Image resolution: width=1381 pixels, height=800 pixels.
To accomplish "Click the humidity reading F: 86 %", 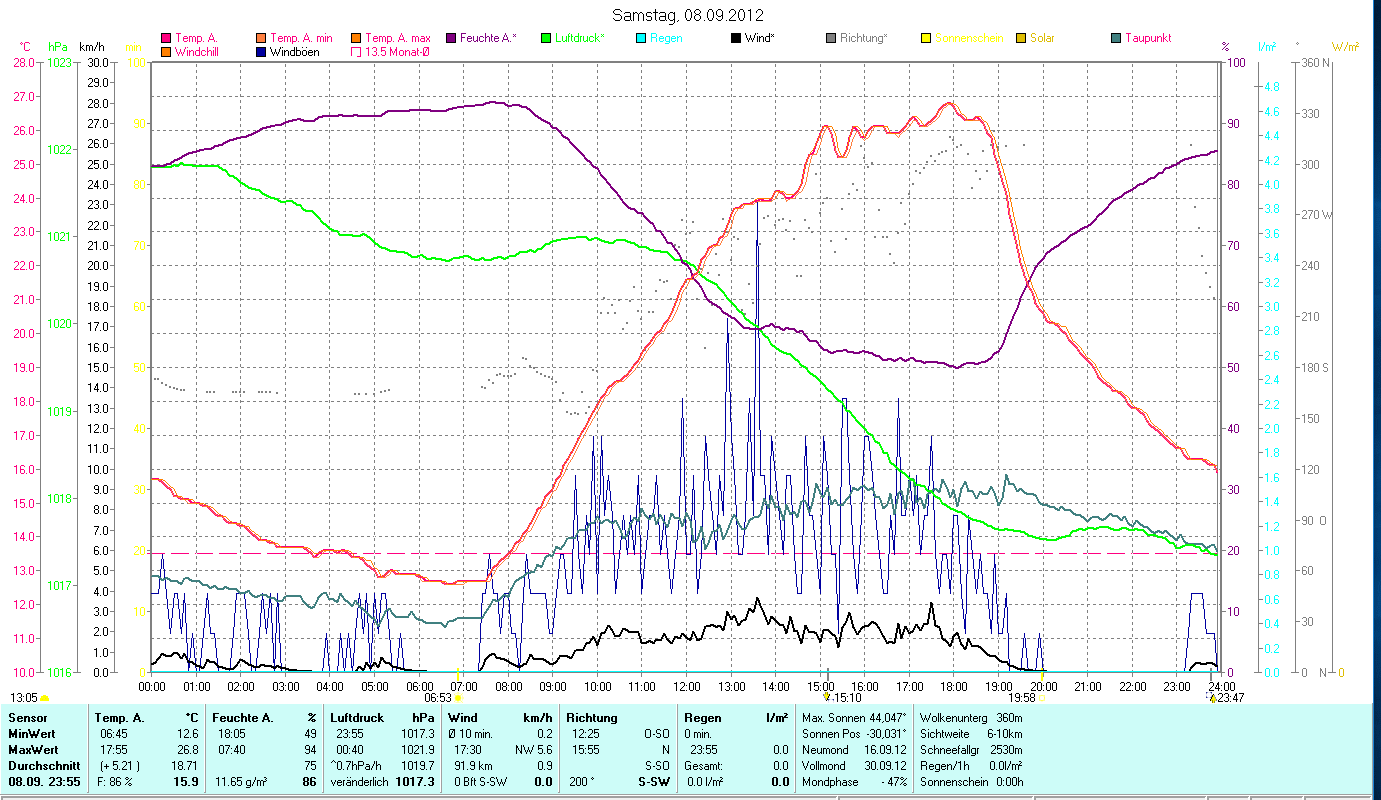I will point(116,781).
